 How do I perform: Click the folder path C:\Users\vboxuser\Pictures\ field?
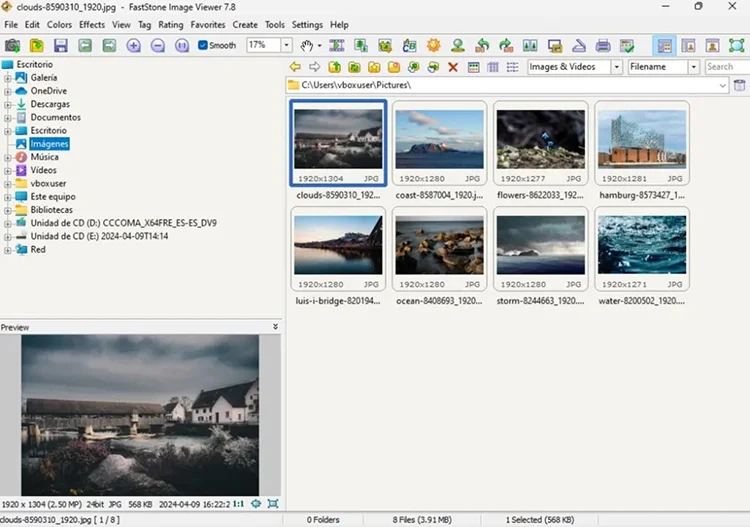tap(507, 86)
